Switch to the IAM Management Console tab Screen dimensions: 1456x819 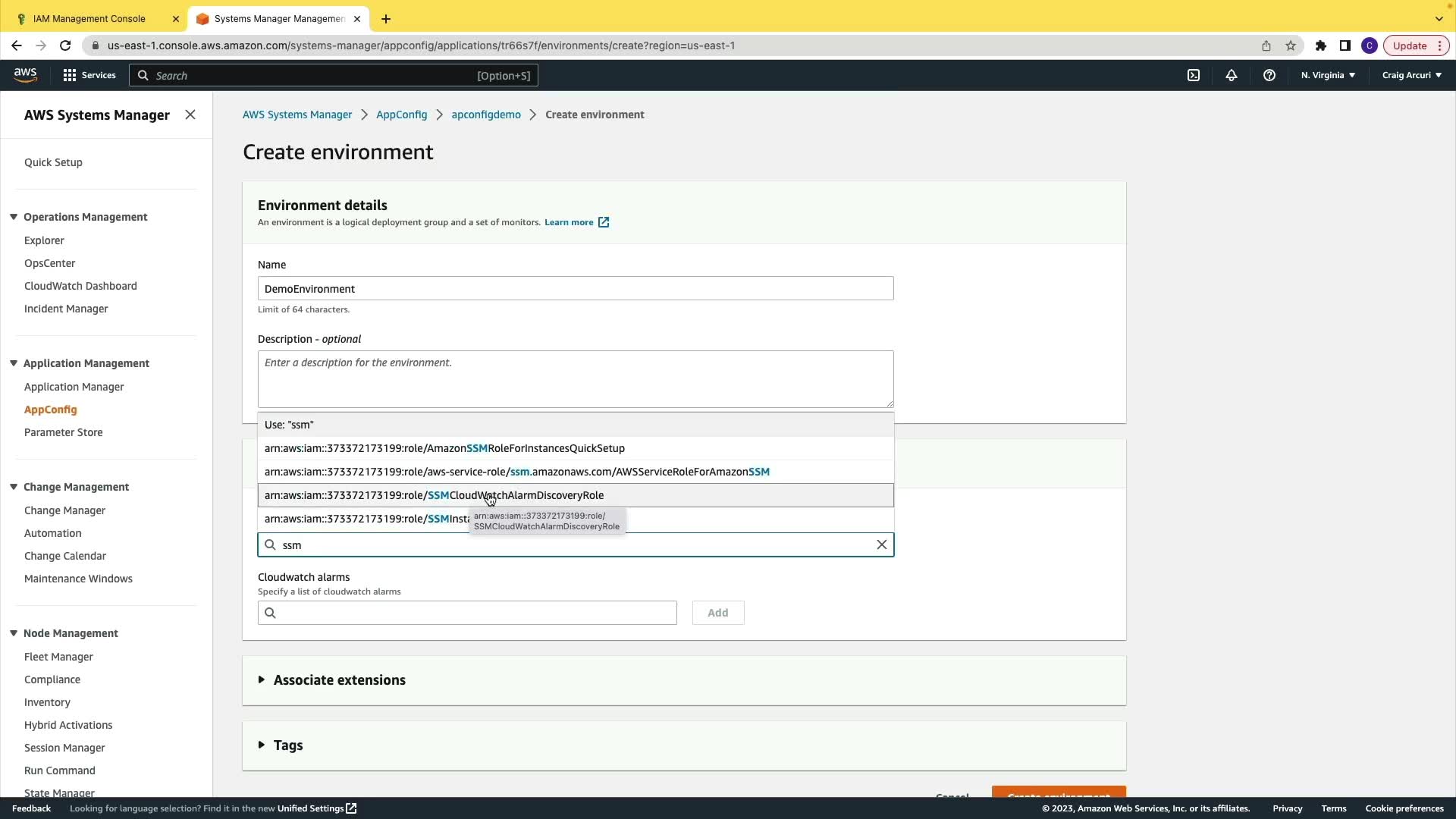coord(89,18)
